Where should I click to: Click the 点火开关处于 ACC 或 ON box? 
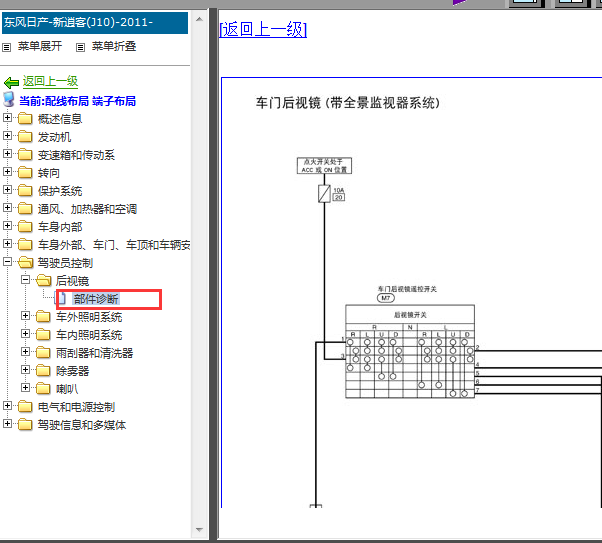(x=324, y=166)
